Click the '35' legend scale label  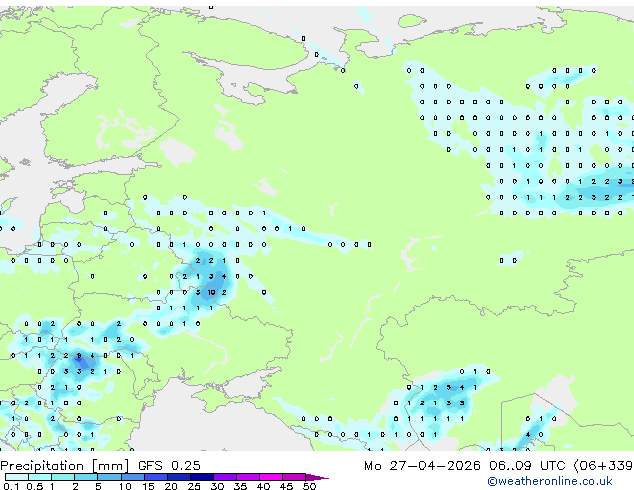click(x=240, y=486)
